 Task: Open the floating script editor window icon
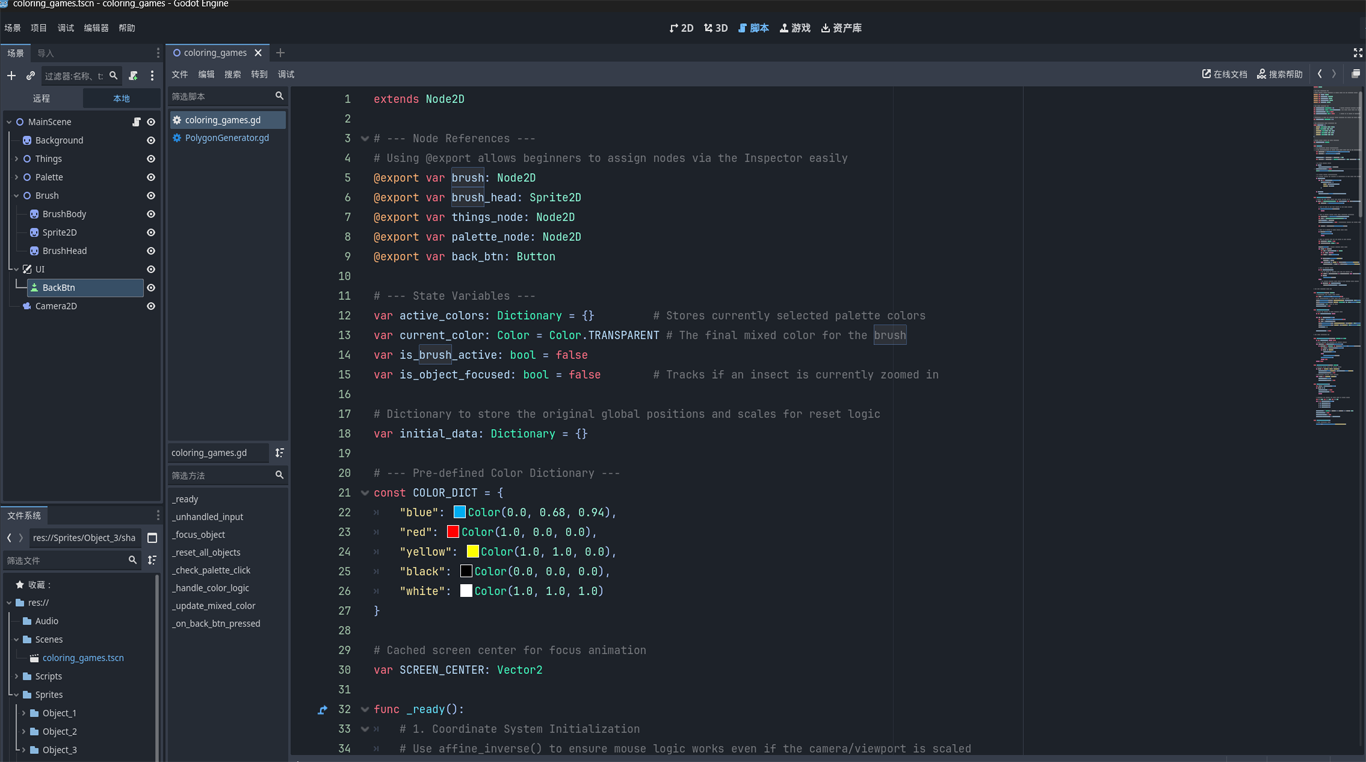(x=1356, y=74)
